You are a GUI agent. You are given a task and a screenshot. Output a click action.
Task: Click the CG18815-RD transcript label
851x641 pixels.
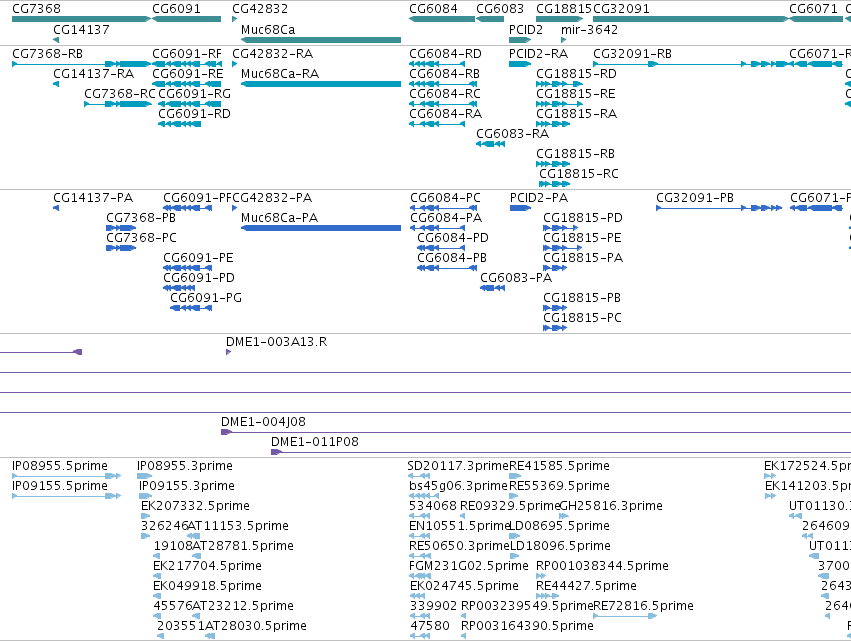tap(576, 74)
